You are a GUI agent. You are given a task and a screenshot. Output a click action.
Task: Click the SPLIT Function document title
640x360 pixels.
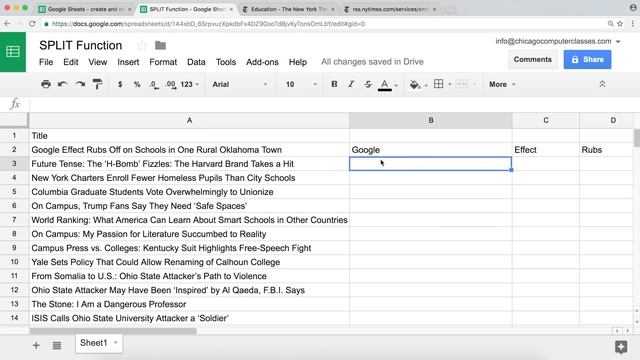[x=81, y=45]
